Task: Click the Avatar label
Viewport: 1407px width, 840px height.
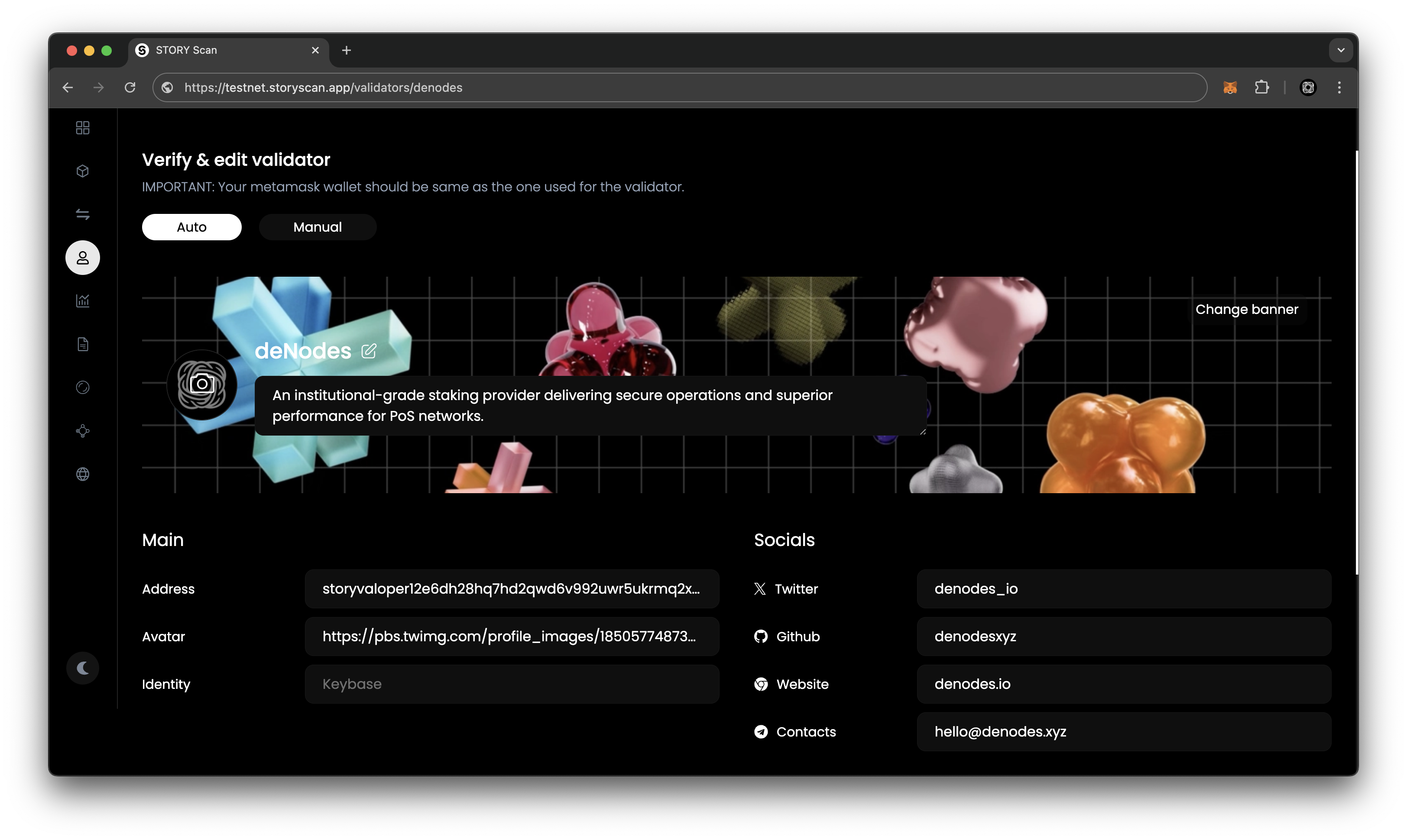Action: 164,636
